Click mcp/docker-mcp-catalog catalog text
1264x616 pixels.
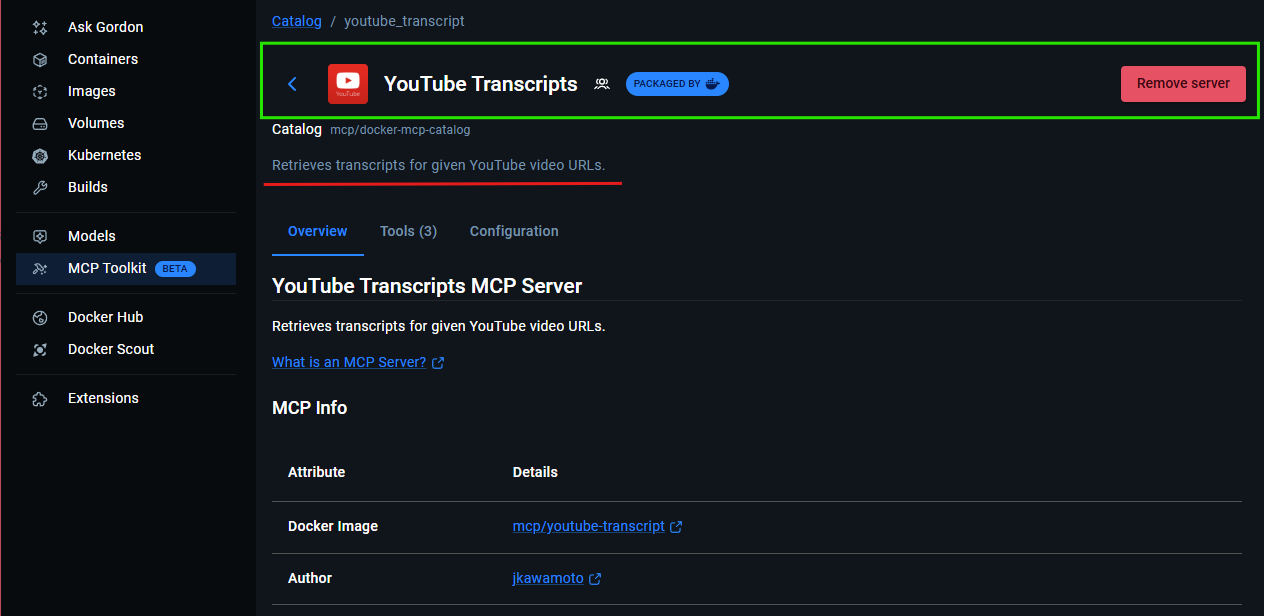pos(400,130)
